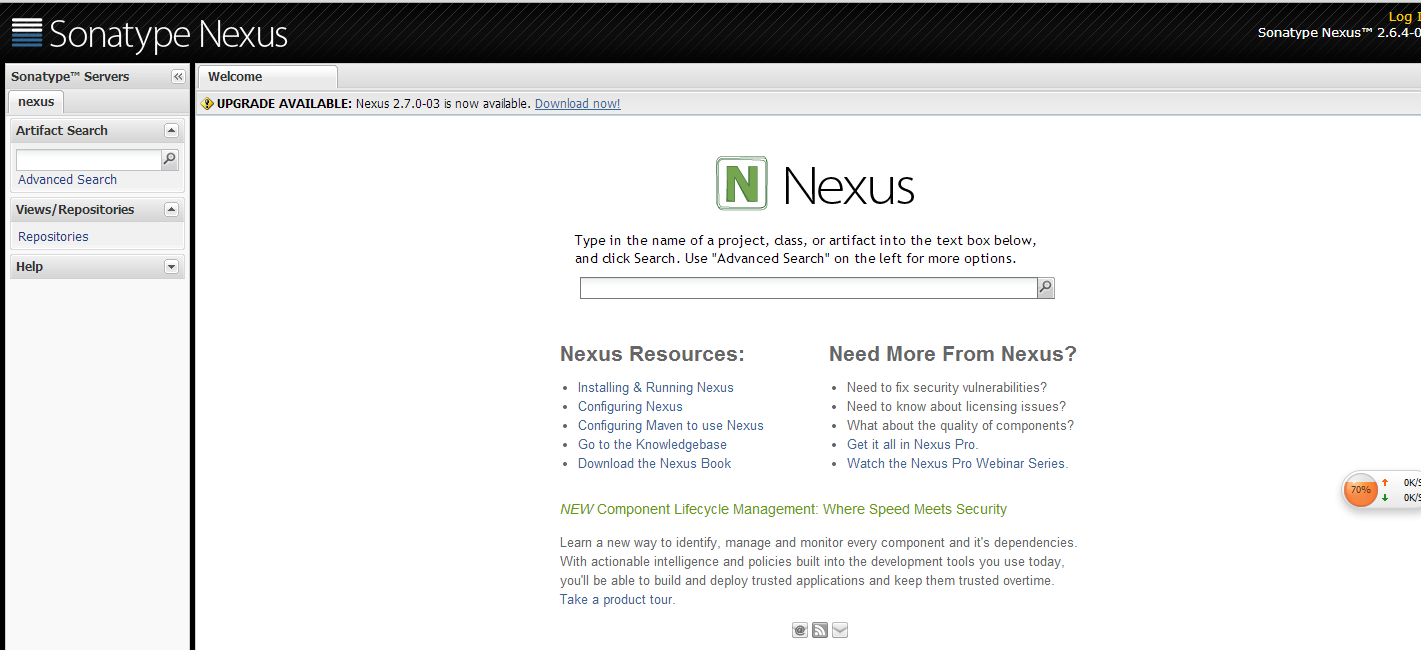Collapse the Views/Repositories section

[x=171, y=210]
